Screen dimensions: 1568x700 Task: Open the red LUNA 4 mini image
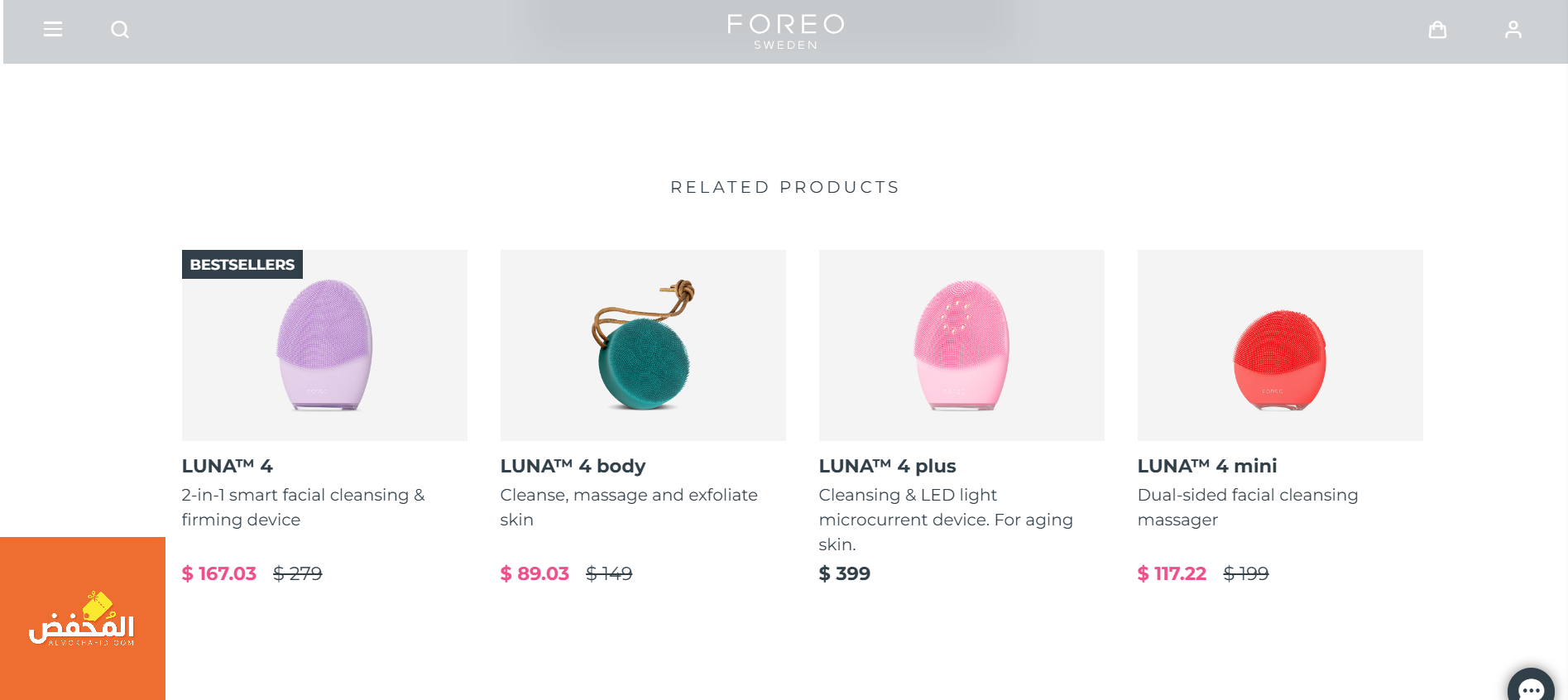click(x=1280, y=346)
